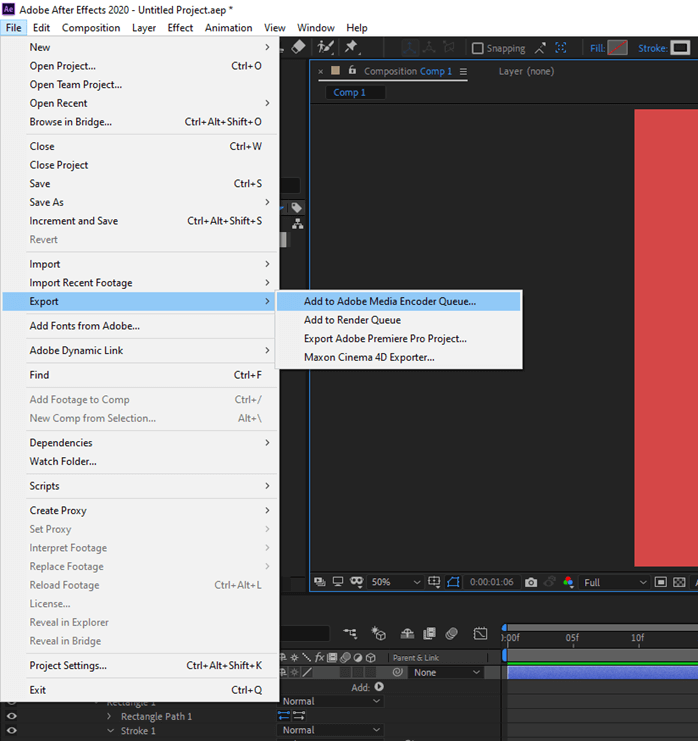Select the Eraser tool in toolbar
Screen dimensions: 698x741
[x=298, y=47]
